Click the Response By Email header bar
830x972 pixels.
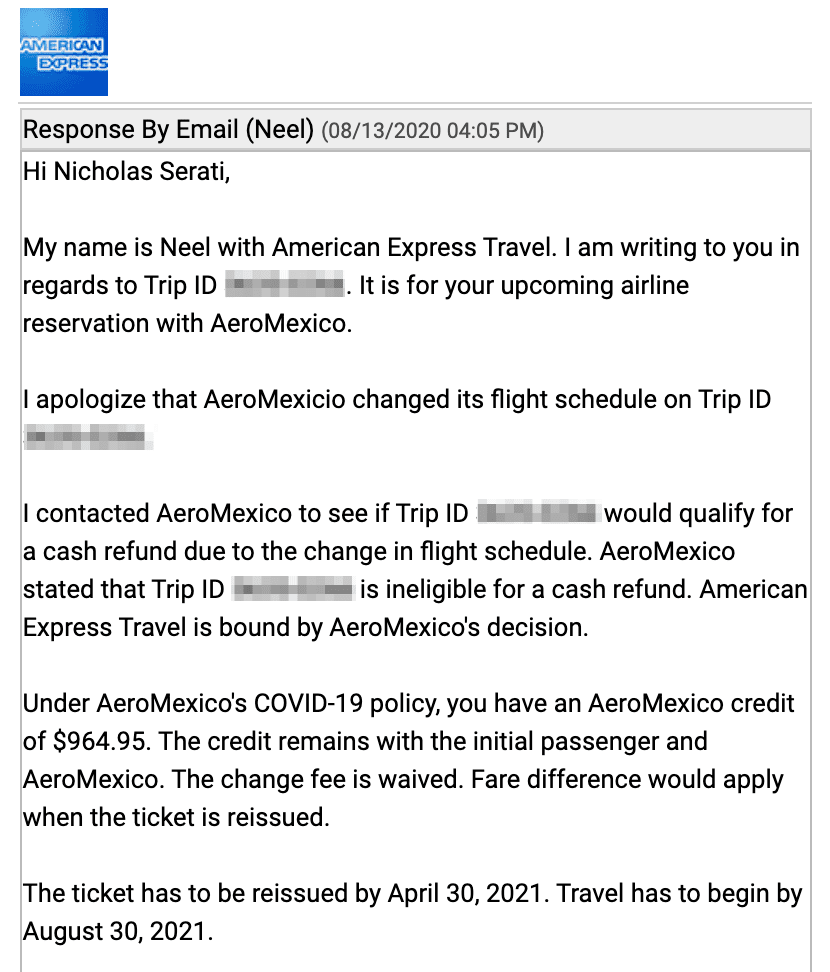(415, 130)
